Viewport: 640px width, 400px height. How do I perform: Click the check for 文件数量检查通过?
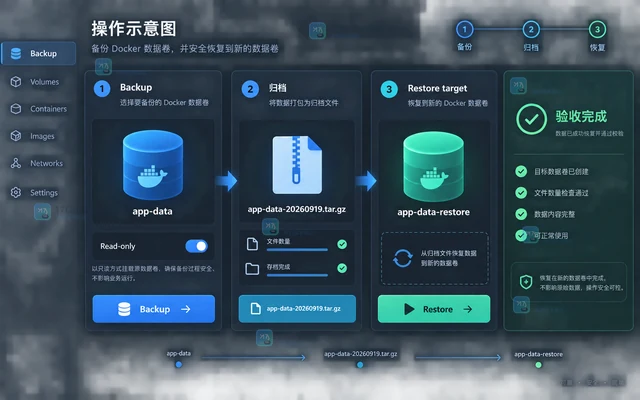521,192
